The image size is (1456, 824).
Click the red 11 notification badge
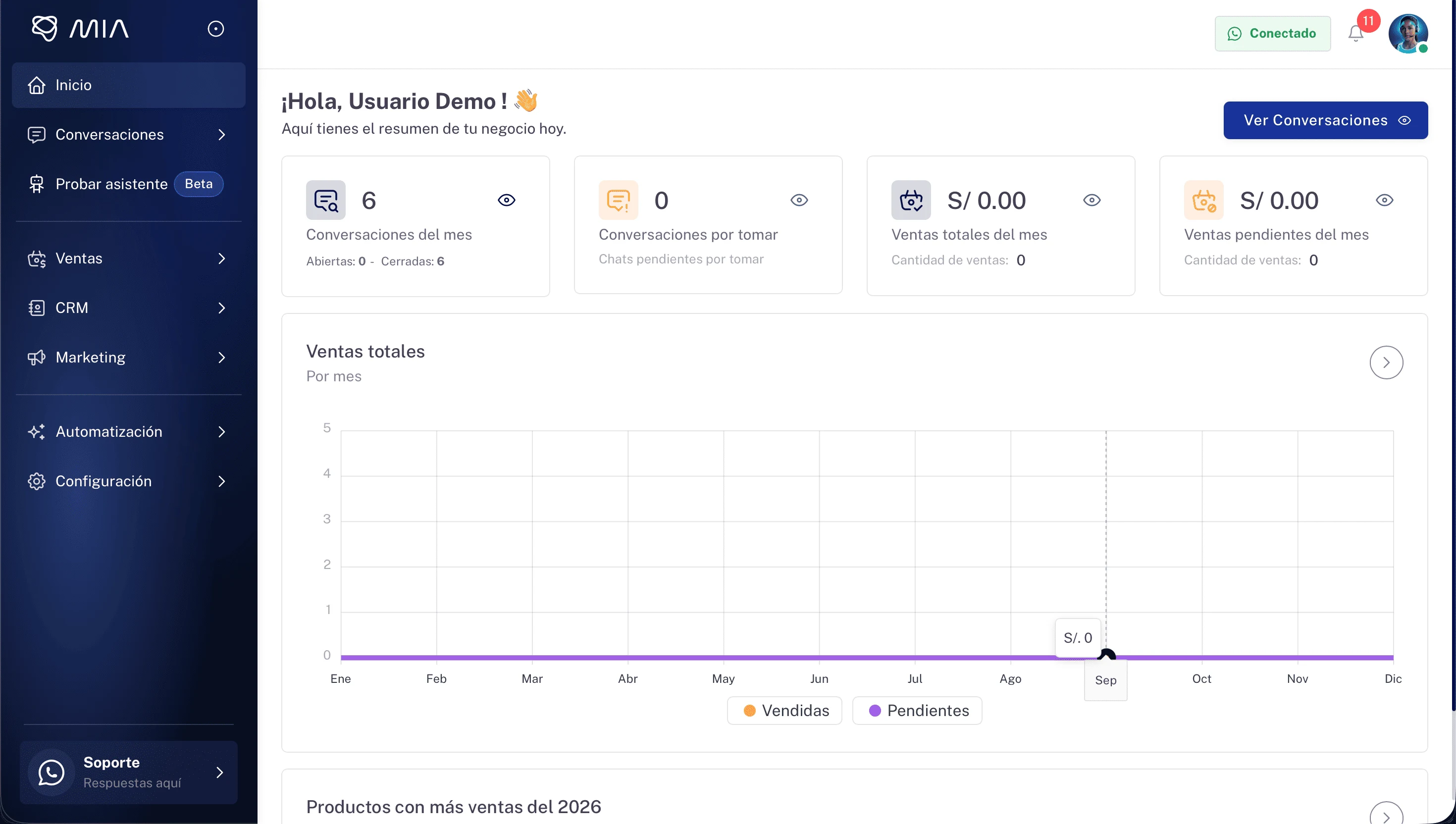[1368, 21]
